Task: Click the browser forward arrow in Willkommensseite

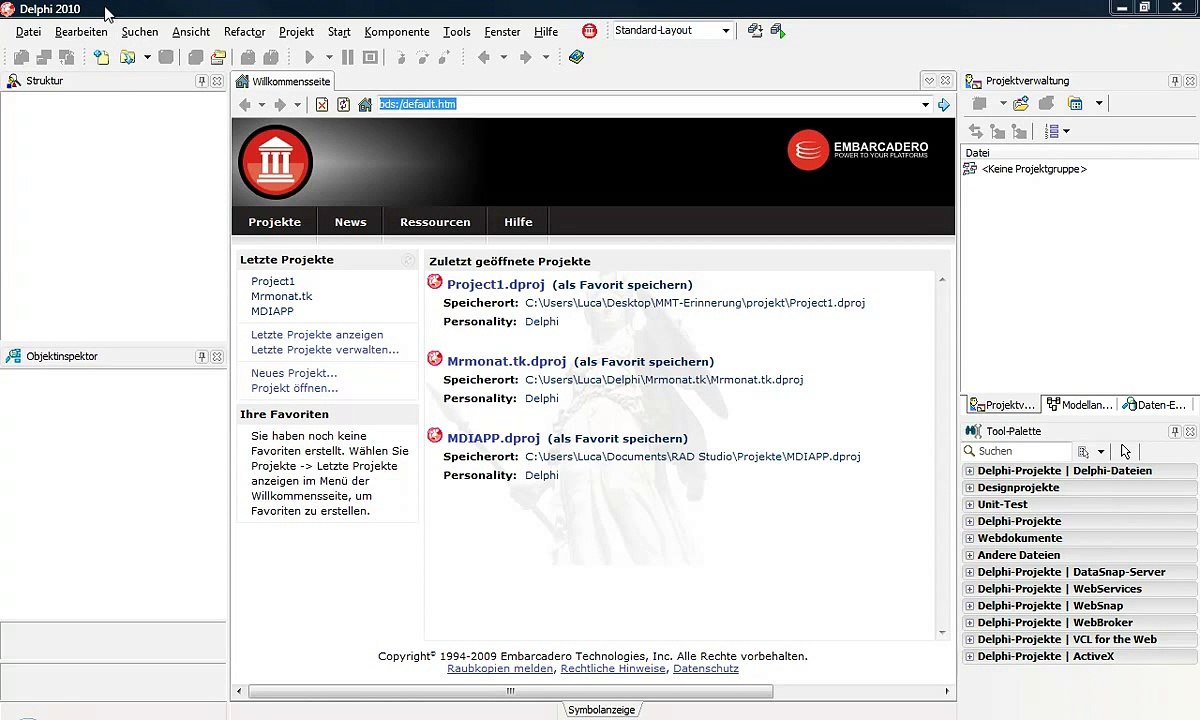Action: pyautogui.click(x=280, y=104)
